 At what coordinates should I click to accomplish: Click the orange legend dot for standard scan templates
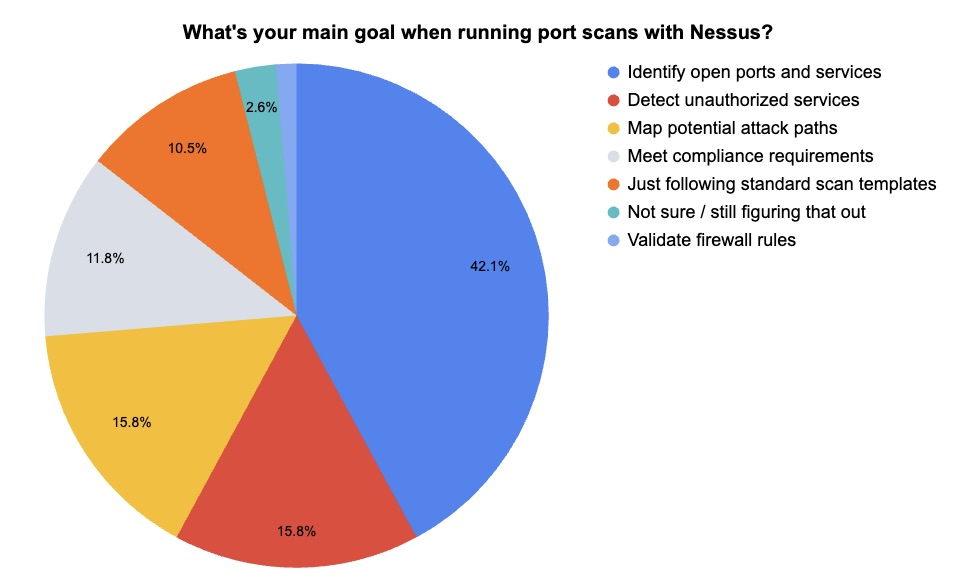613,184
